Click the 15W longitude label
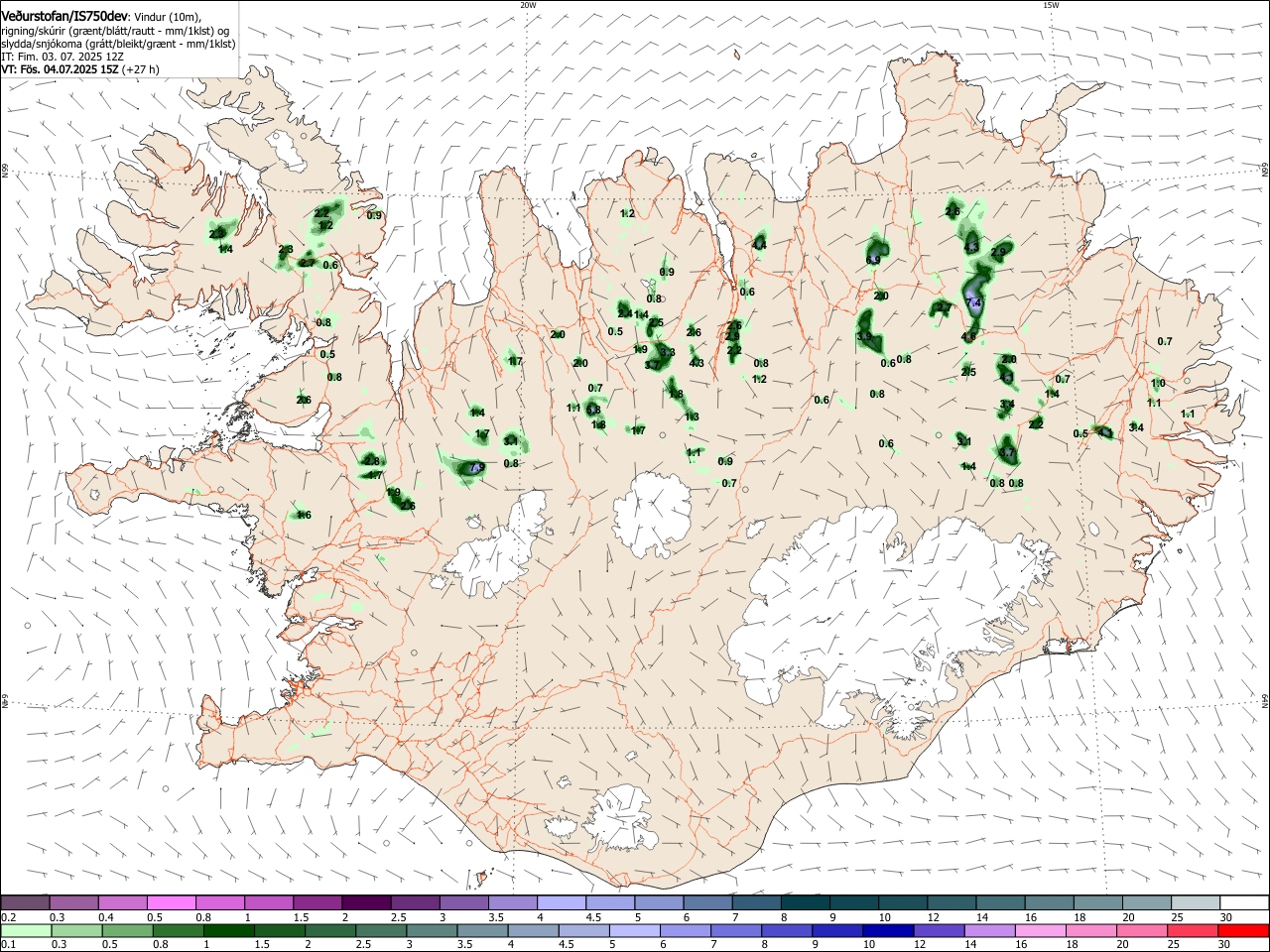This screenshot has height=952, width=1270. [1051, 5]
